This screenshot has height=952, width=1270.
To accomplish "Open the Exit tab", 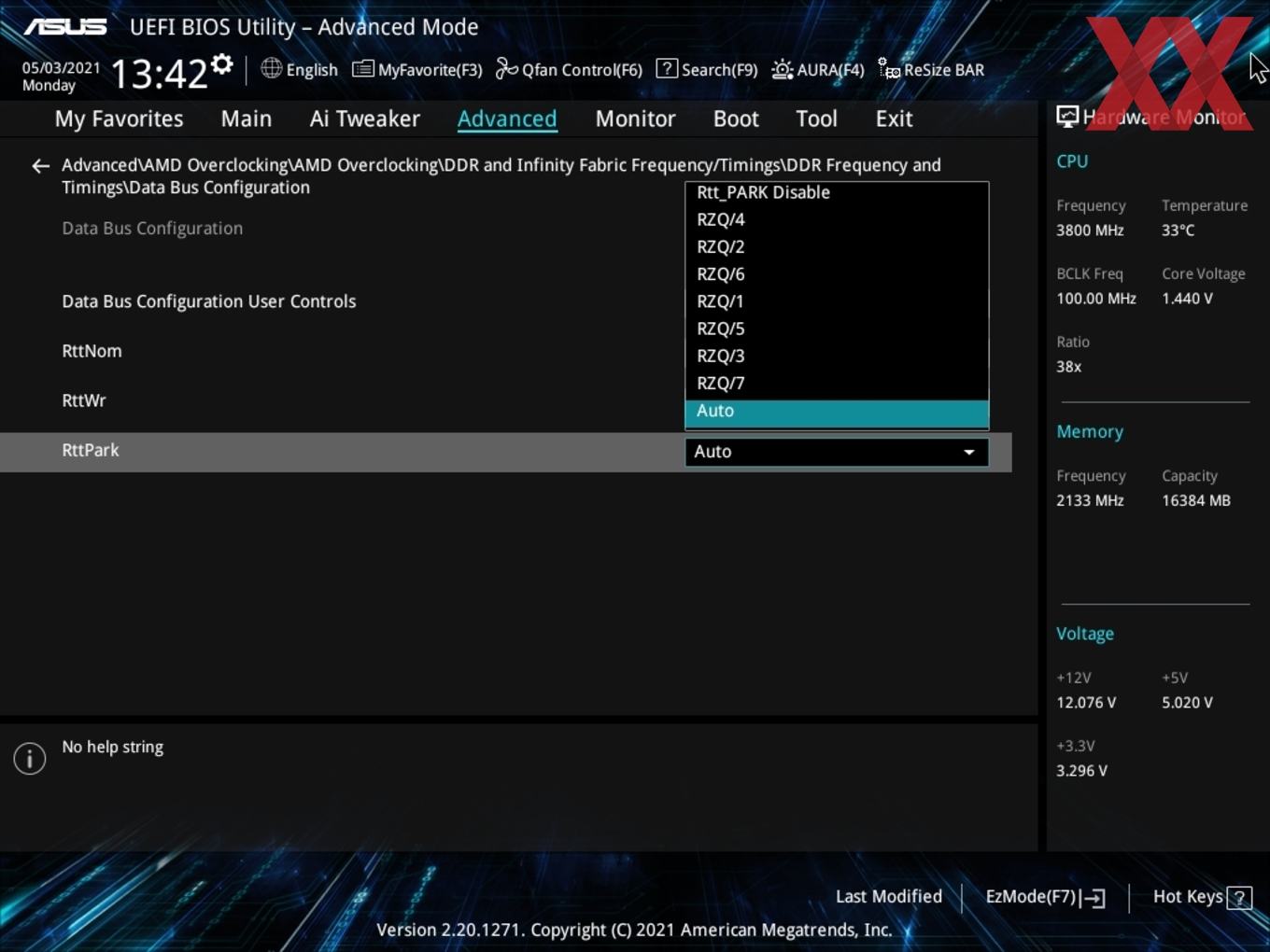I will (894, 119).
